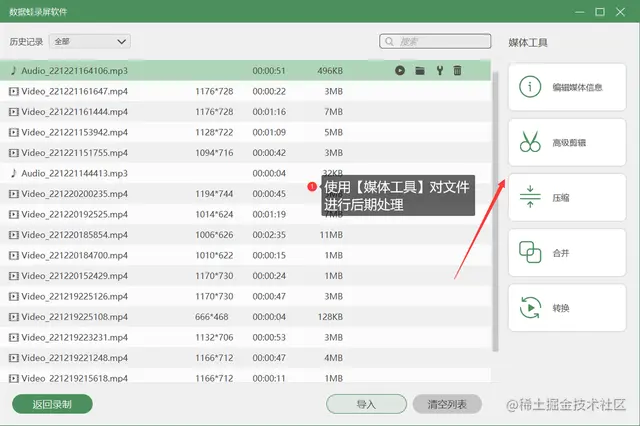Click duration 00:00:15 of Video_221220184700.mp4
This screenshot has height=426, width=640.
(269, 255)
